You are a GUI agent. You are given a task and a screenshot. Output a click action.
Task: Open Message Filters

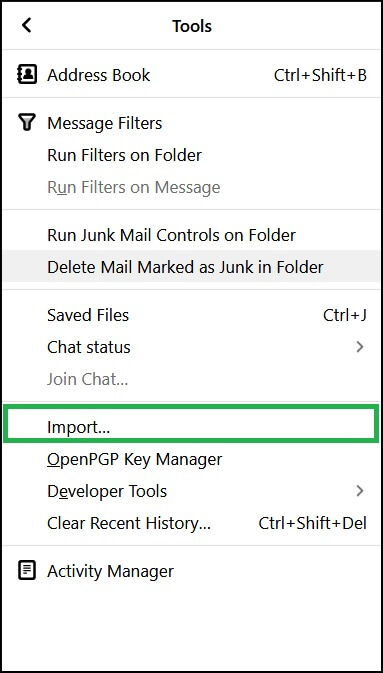[x=192, y=123]
